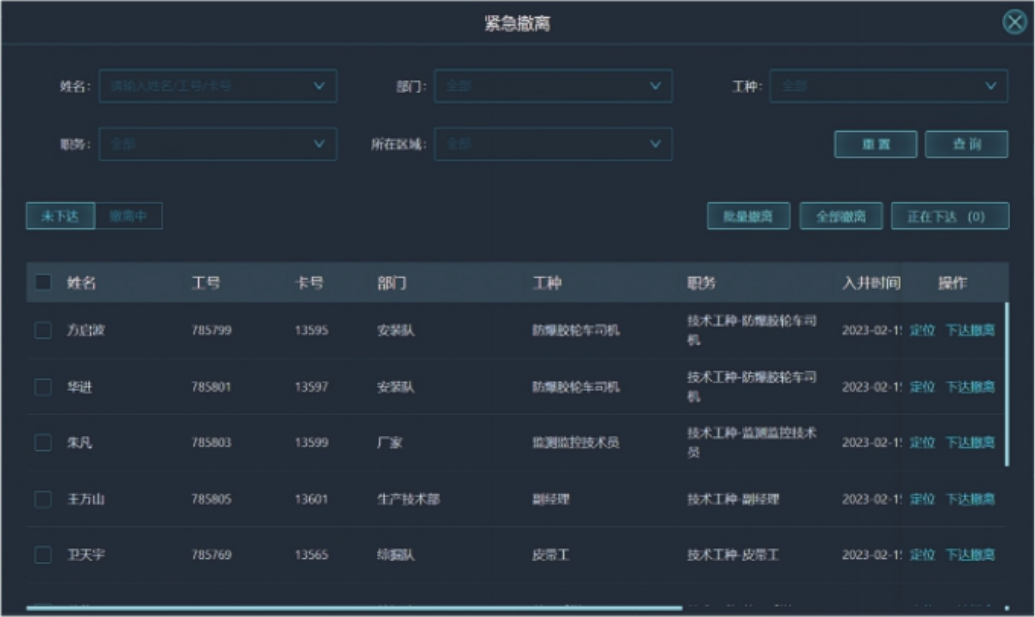Close the 紧急撤离 dialog with the X icon
The image size is (1035, 617).
click(1015, 22)
